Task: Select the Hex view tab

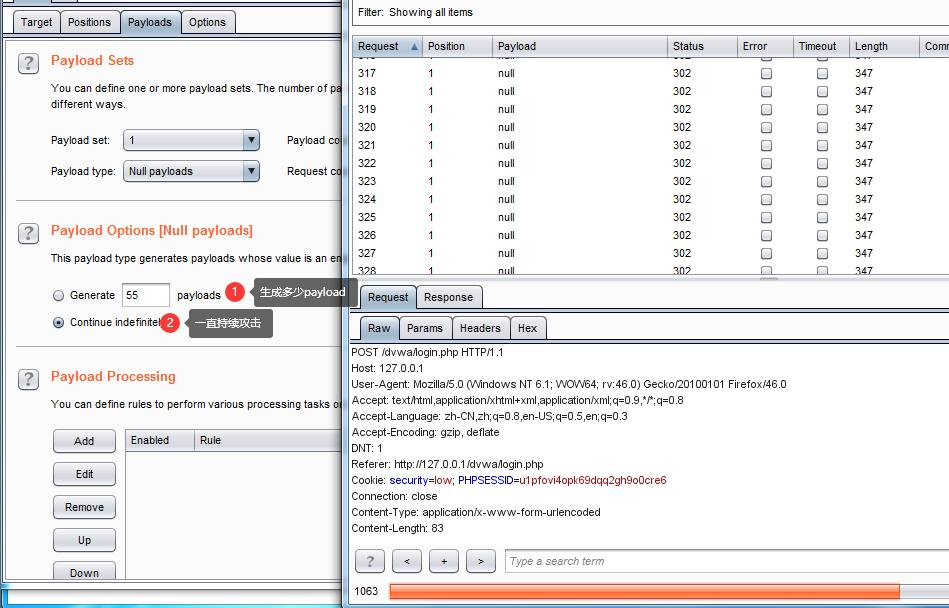Action: tap(528, 328)
